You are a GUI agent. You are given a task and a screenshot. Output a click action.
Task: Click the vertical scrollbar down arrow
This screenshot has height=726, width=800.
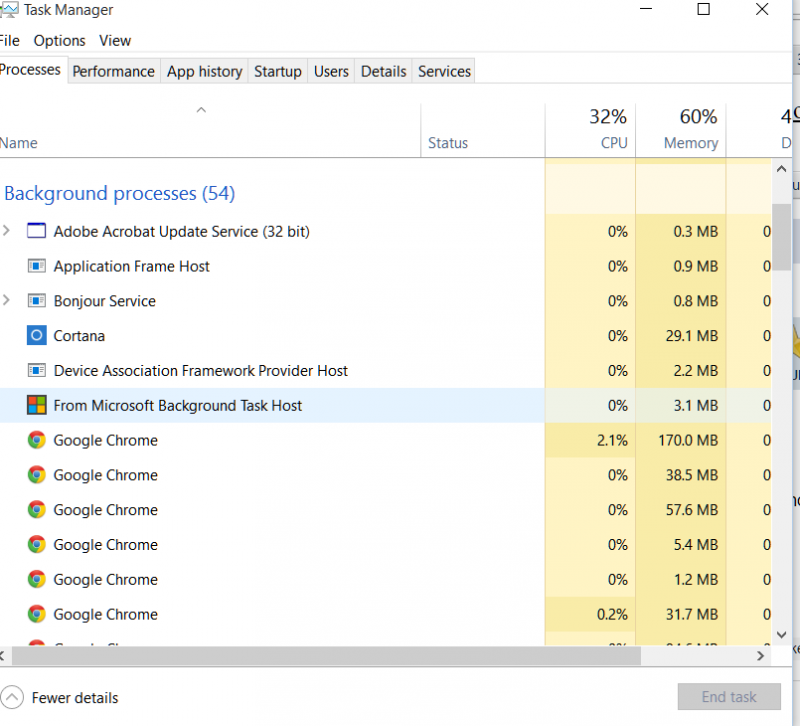pyautogui.click(x=781, y=635)
